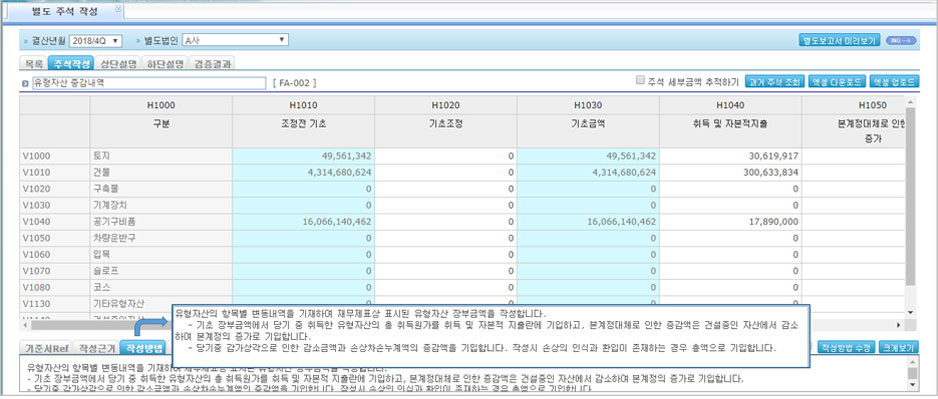This screenshot has height=399, width=938.
Task: Click the table scrollbar up arrow
Action: click(910, 101)
